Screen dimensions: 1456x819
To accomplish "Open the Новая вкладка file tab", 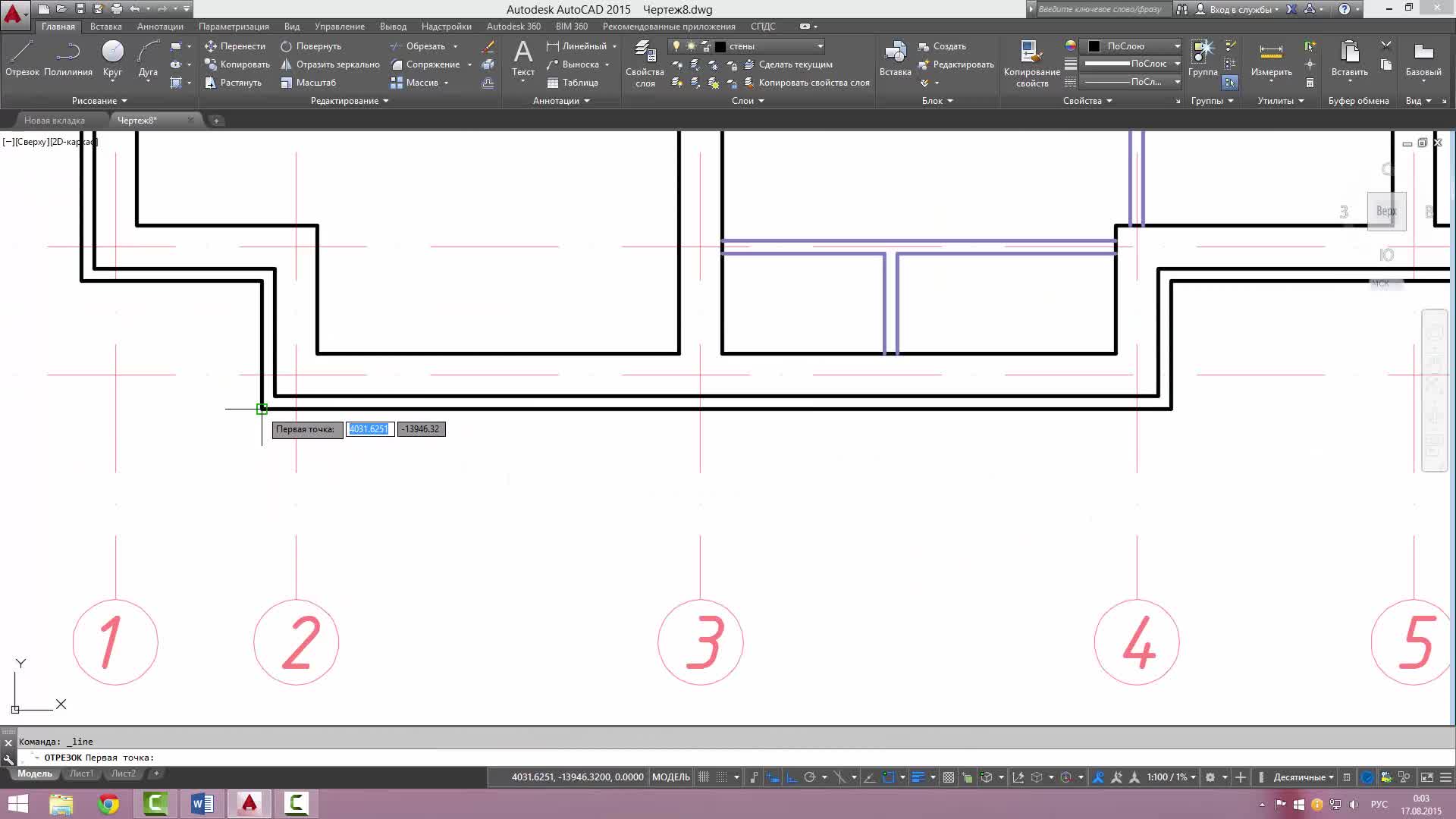I will [x=55, y=121].
